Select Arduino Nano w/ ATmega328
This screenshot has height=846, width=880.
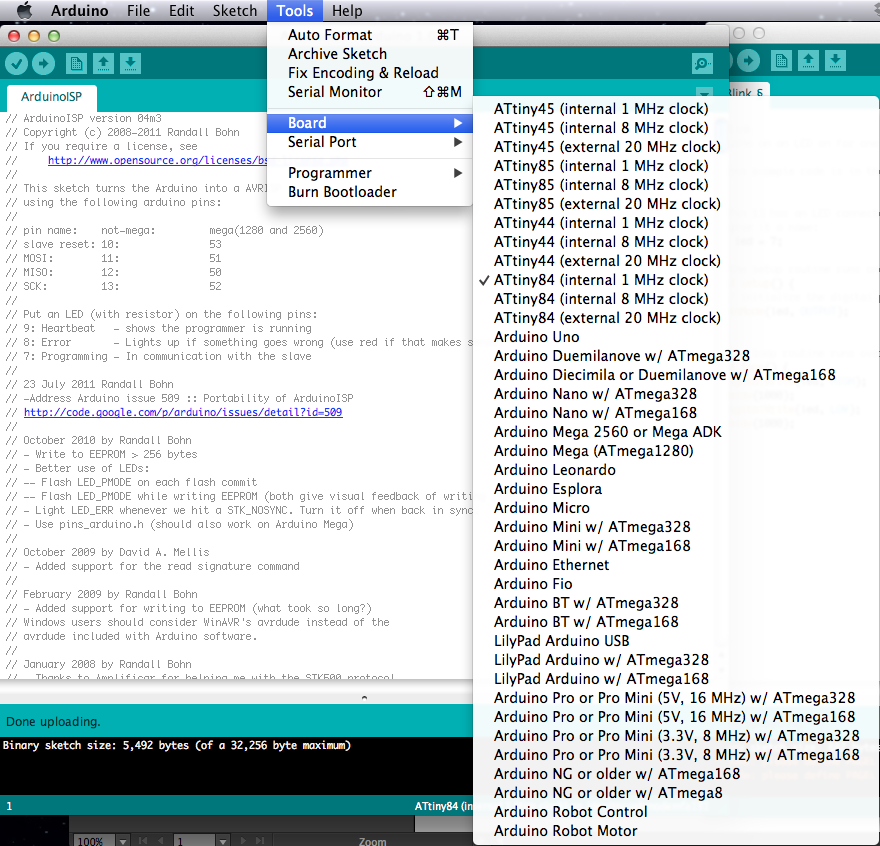pos(676,394)
